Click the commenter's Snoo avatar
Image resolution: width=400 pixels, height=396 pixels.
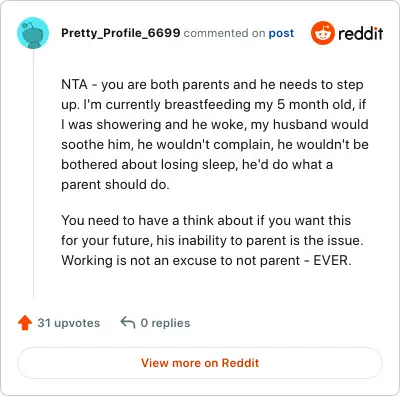coord(33,33)
